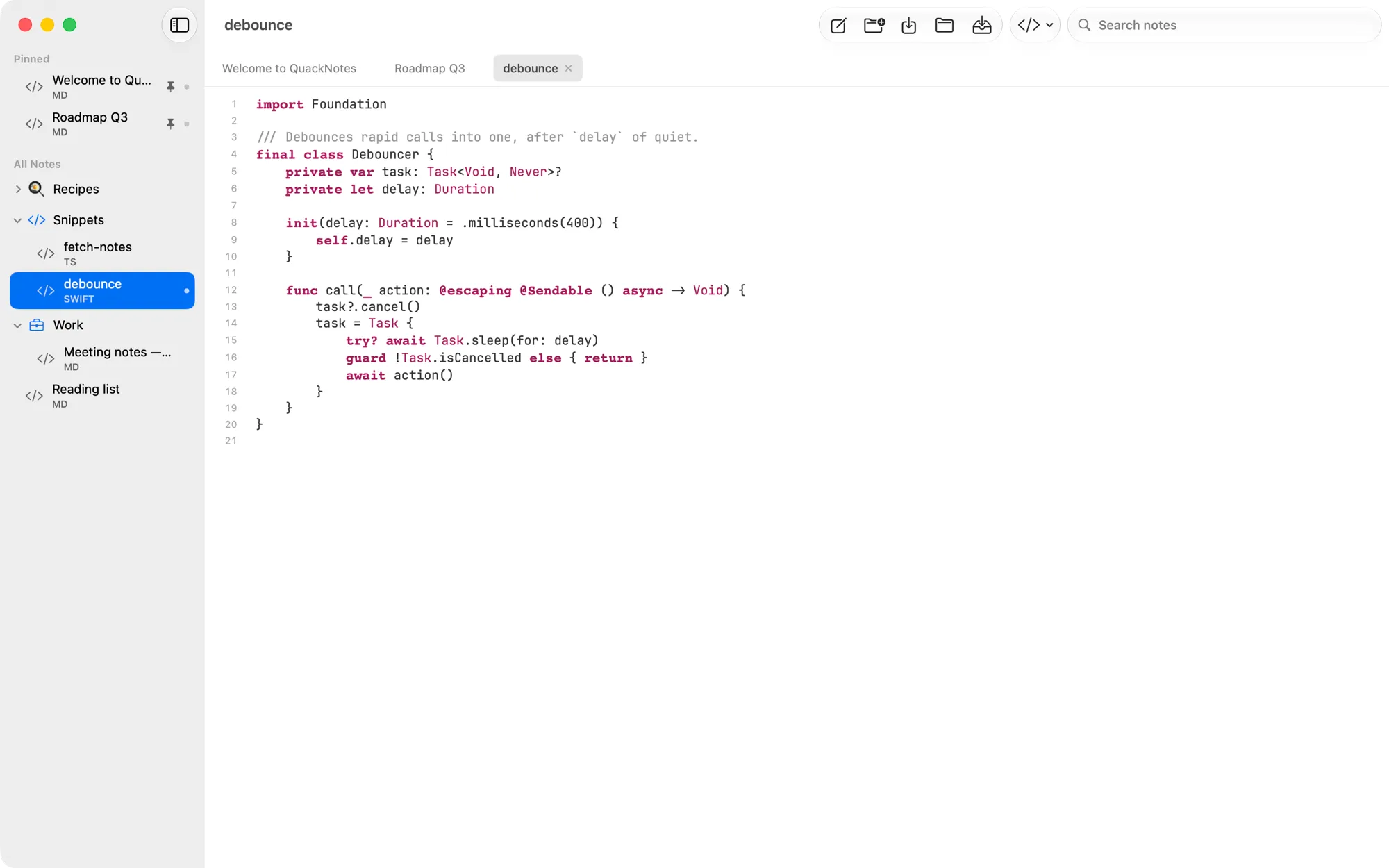
Task: Click the init(delay: Duration line
Action: (452, 223)
